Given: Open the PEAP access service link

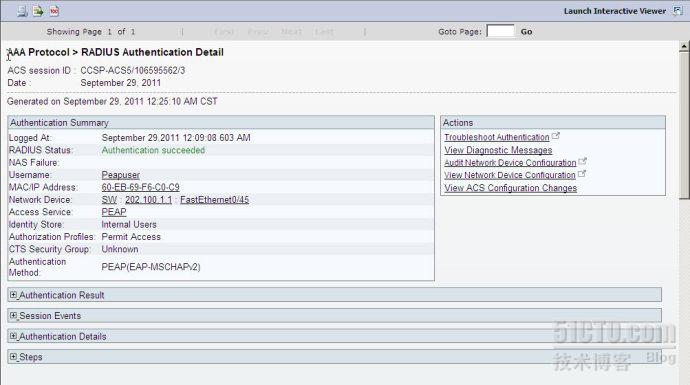Looking at the screenshot, I should (x=114, y=212).
